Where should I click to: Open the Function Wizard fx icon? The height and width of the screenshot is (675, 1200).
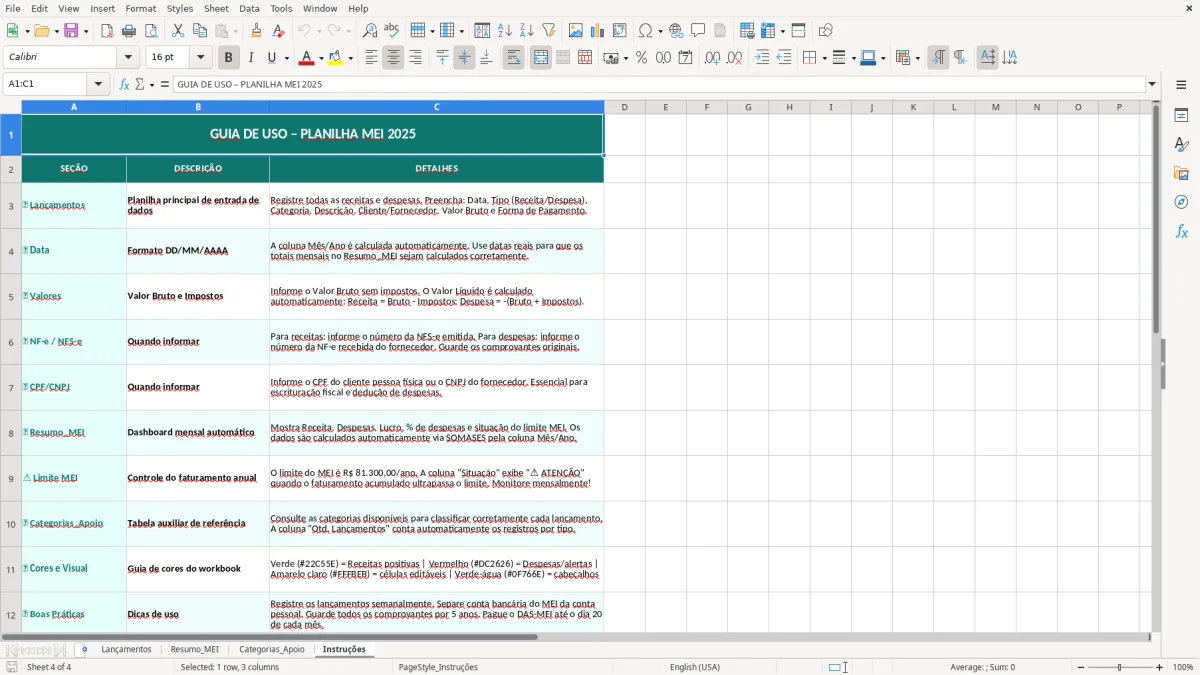125,84
